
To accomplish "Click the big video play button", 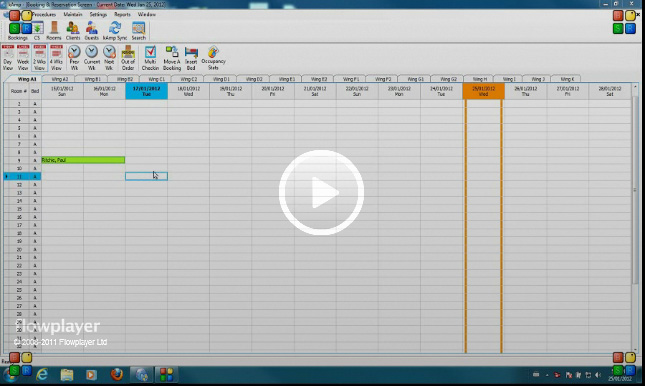I will [321, 192].
